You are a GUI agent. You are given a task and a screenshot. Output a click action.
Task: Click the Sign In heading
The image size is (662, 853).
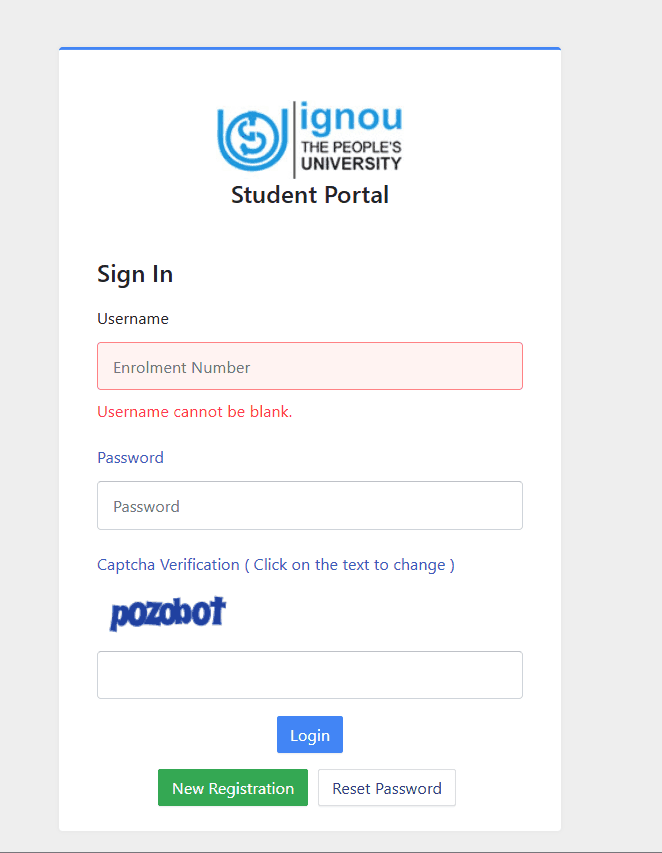135,274
